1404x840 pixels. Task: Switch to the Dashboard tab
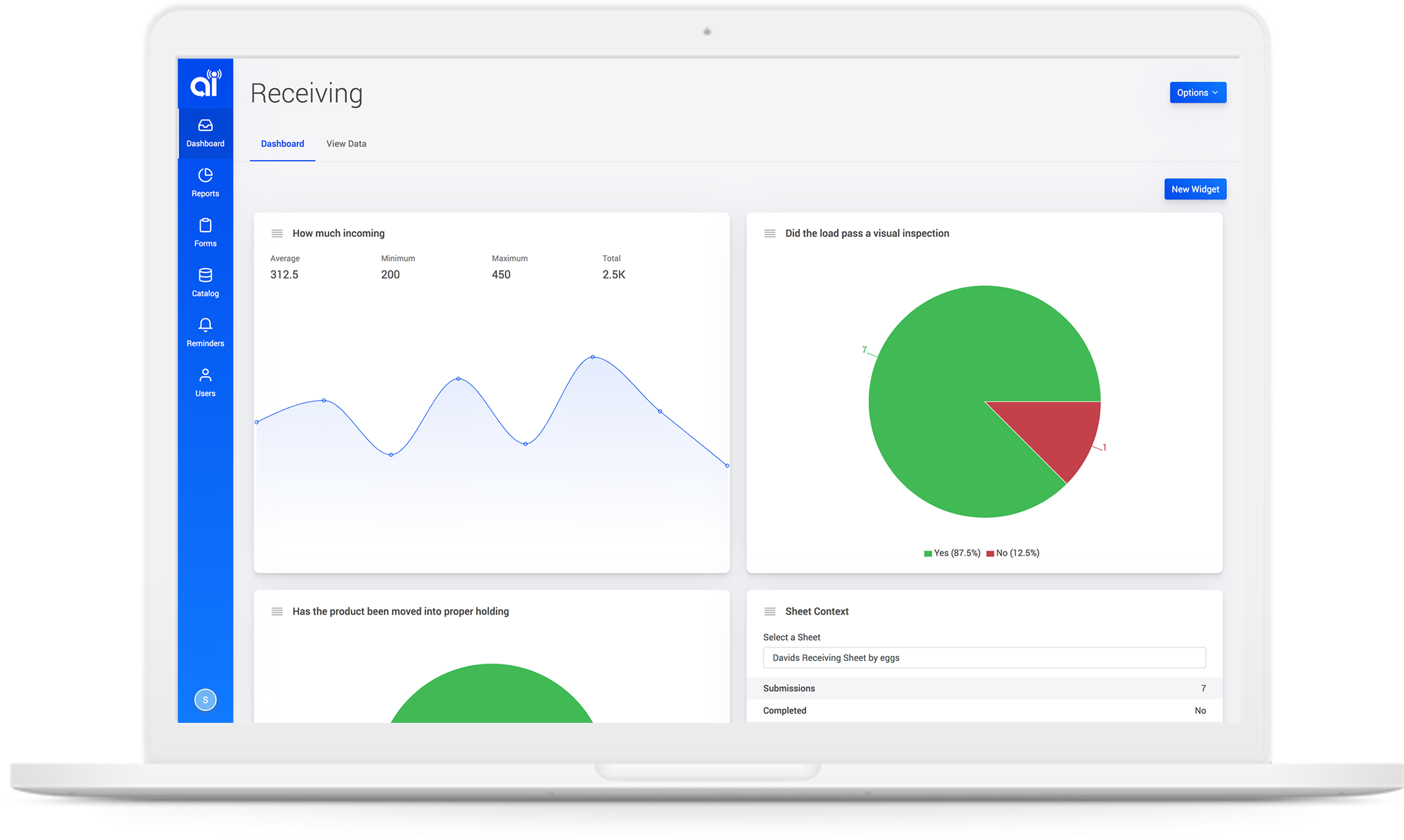(x=282, y=144)
